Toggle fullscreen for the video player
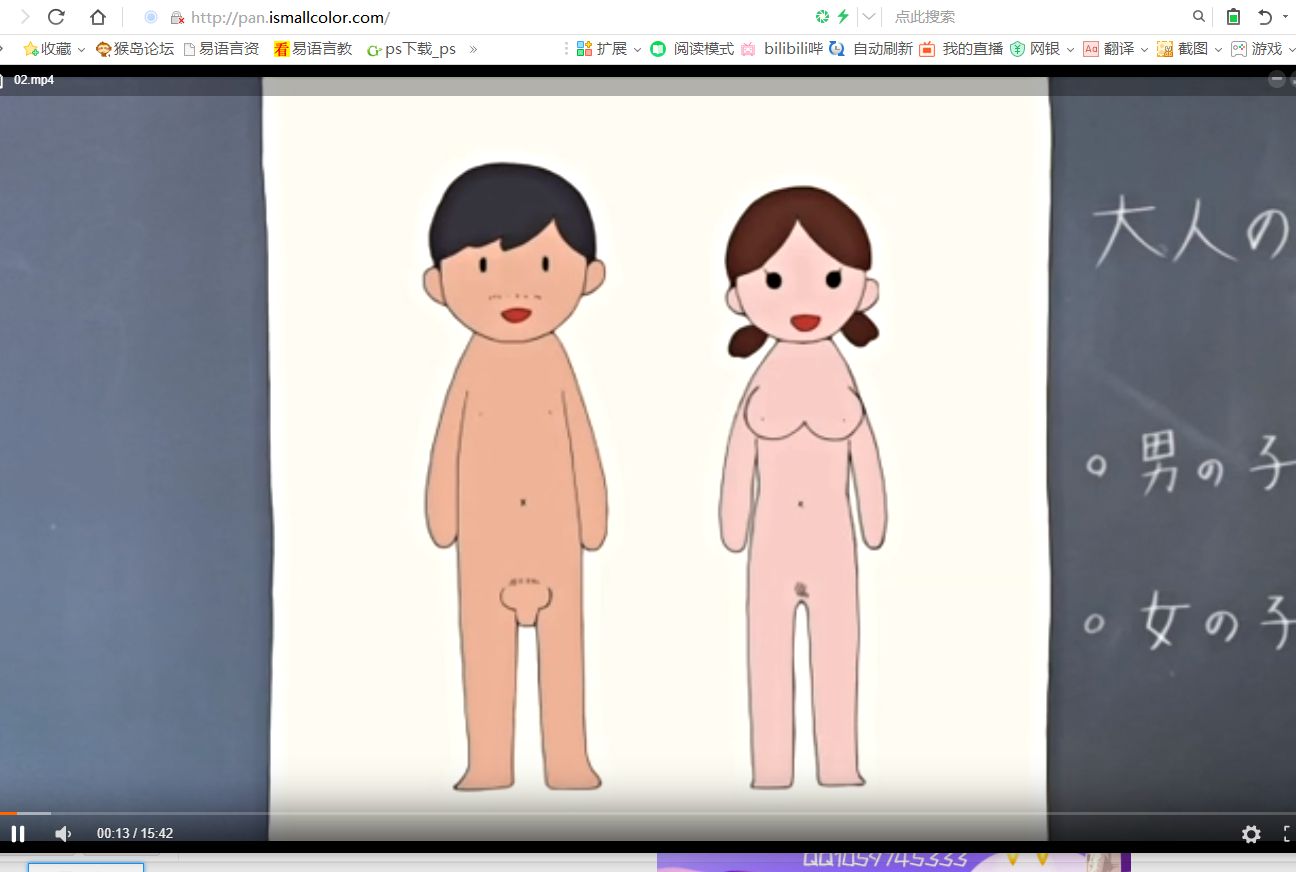This screenshot has height=872, width=1296. tap(1288, 834)
